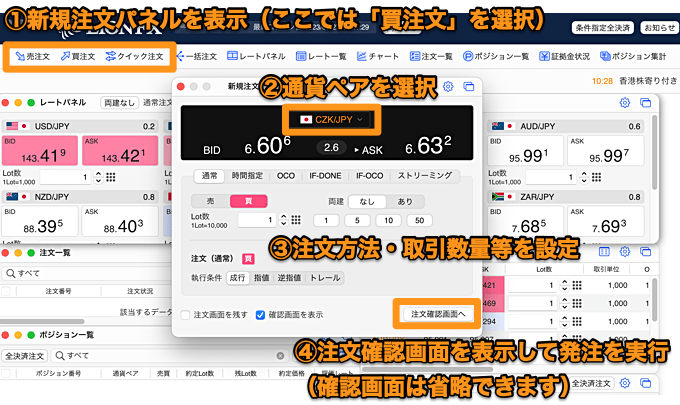This screenshot has width=680, height=405.
Task: Set 両建 to あり
Action: point(405,202)
